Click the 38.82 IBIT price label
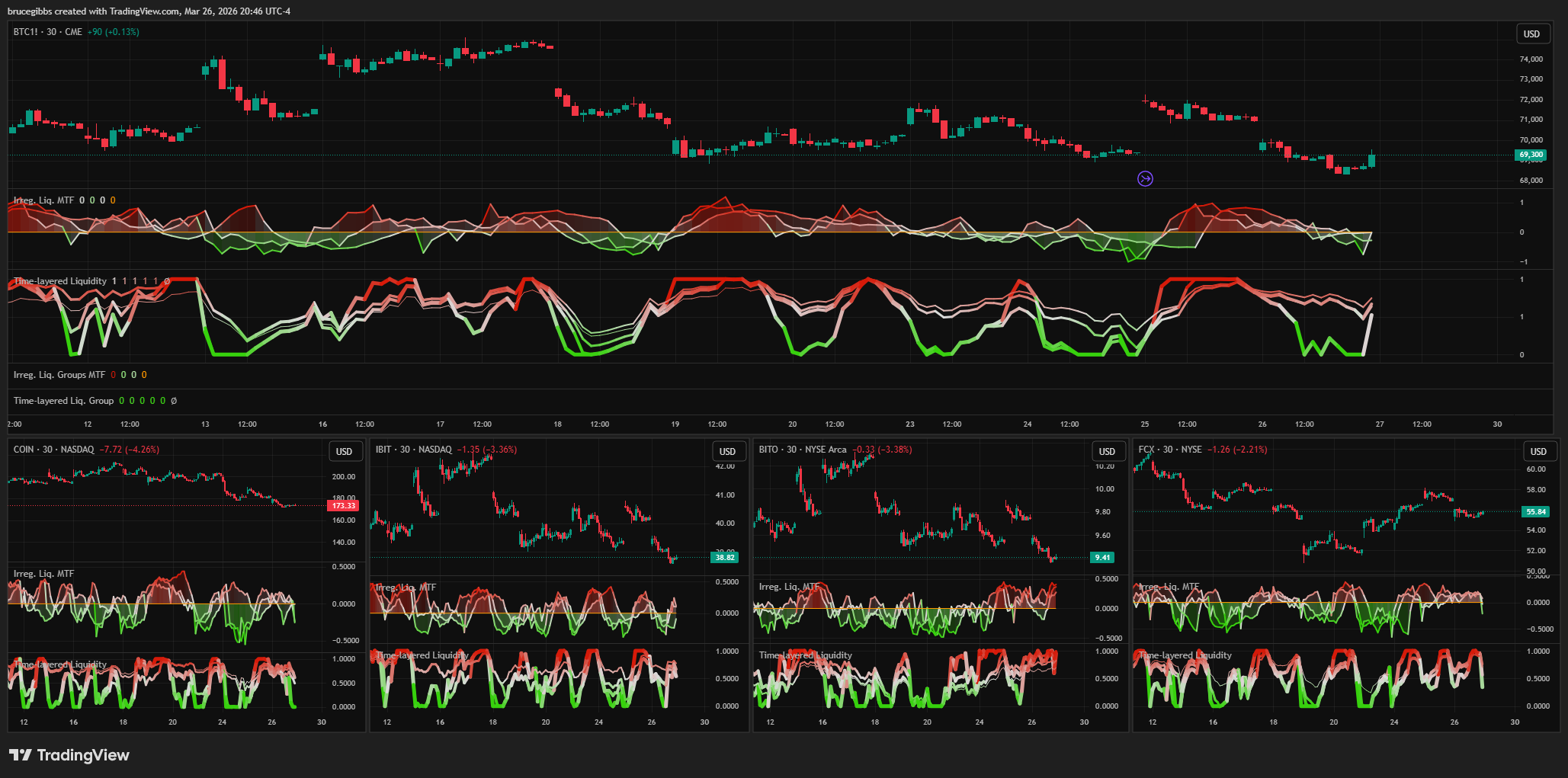Screen dimensions: 1568x778 pos(724,558)
